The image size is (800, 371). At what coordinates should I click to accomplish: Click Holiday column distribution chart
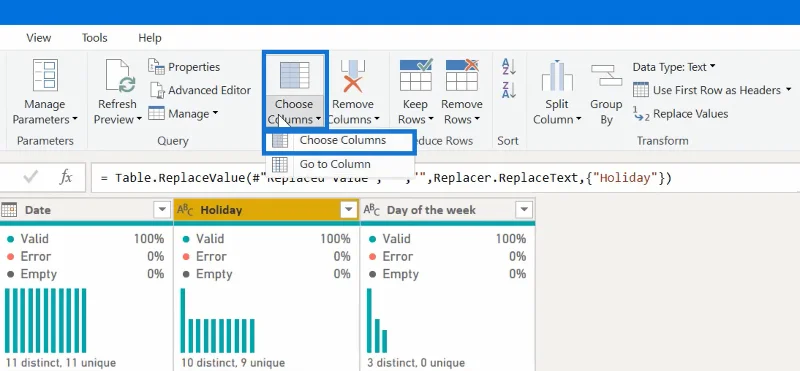[x=217, y=320]
